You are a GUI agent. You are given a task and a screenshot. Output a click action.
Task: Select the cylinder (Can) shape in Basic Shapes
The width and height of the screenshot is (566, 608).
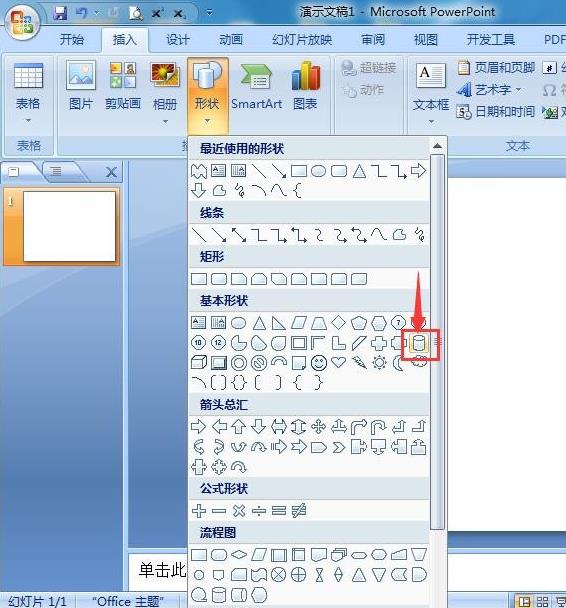coord(418,343)
